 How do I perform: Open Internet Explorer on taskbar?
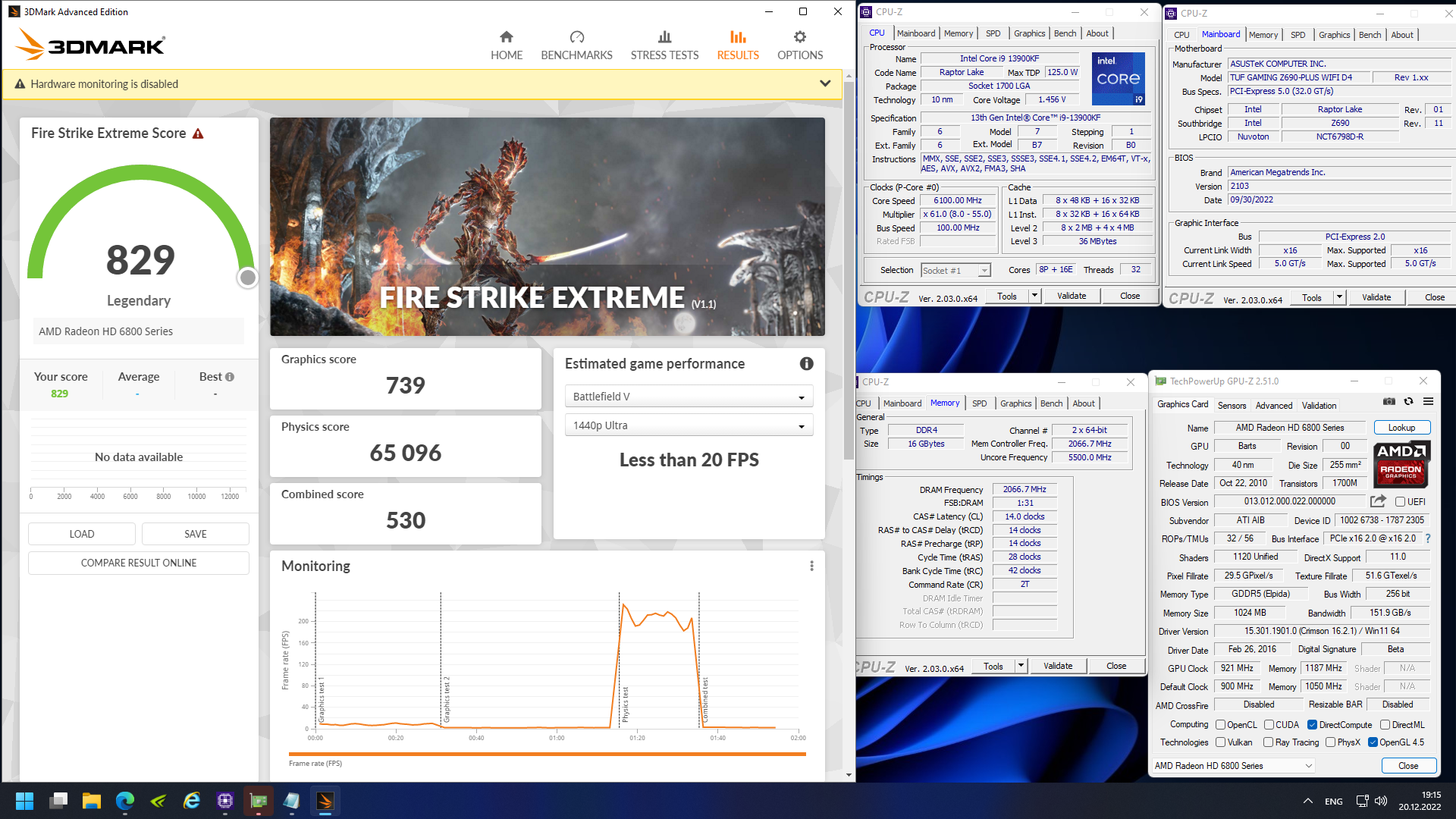click(192, 801)
